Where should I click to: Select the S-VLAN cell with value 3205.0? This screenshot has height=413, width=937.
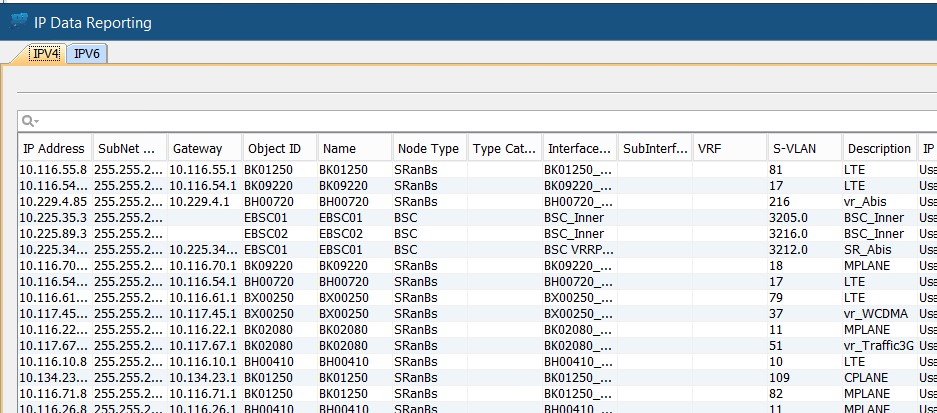pyautogui.click(x=804, y=217)
